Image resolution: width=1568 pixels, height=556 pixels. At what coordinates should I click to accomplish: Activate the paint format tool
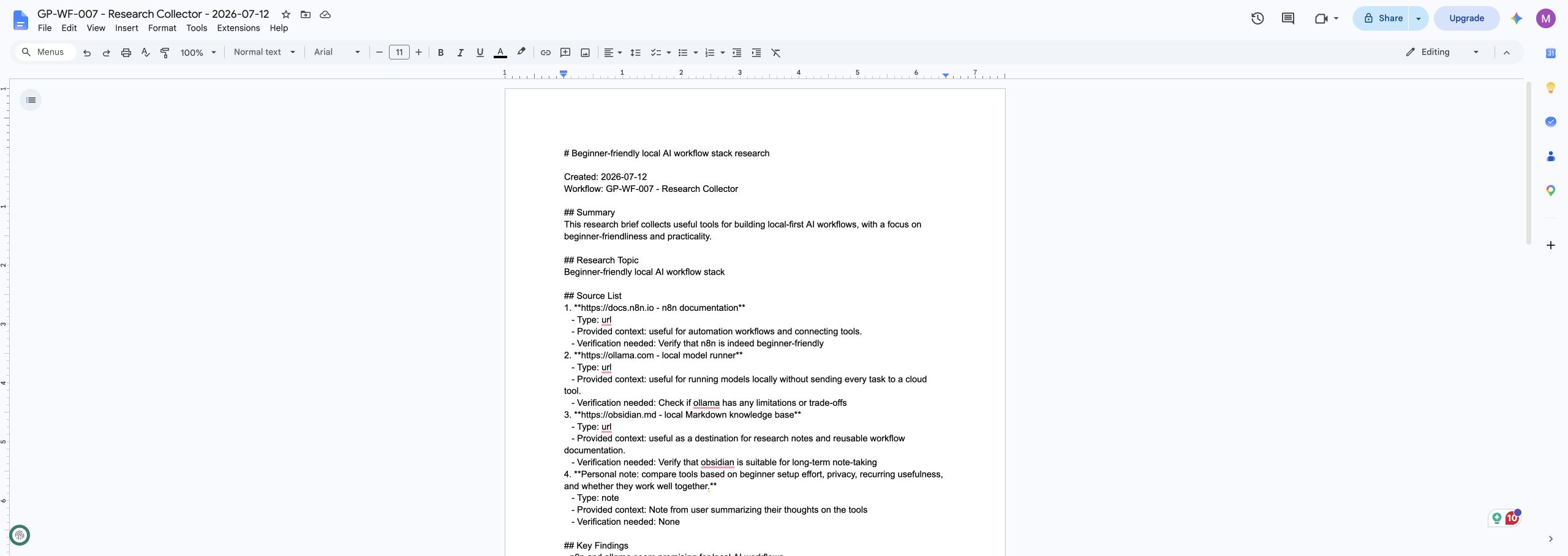pyautogui.click(x=165, y=53)
